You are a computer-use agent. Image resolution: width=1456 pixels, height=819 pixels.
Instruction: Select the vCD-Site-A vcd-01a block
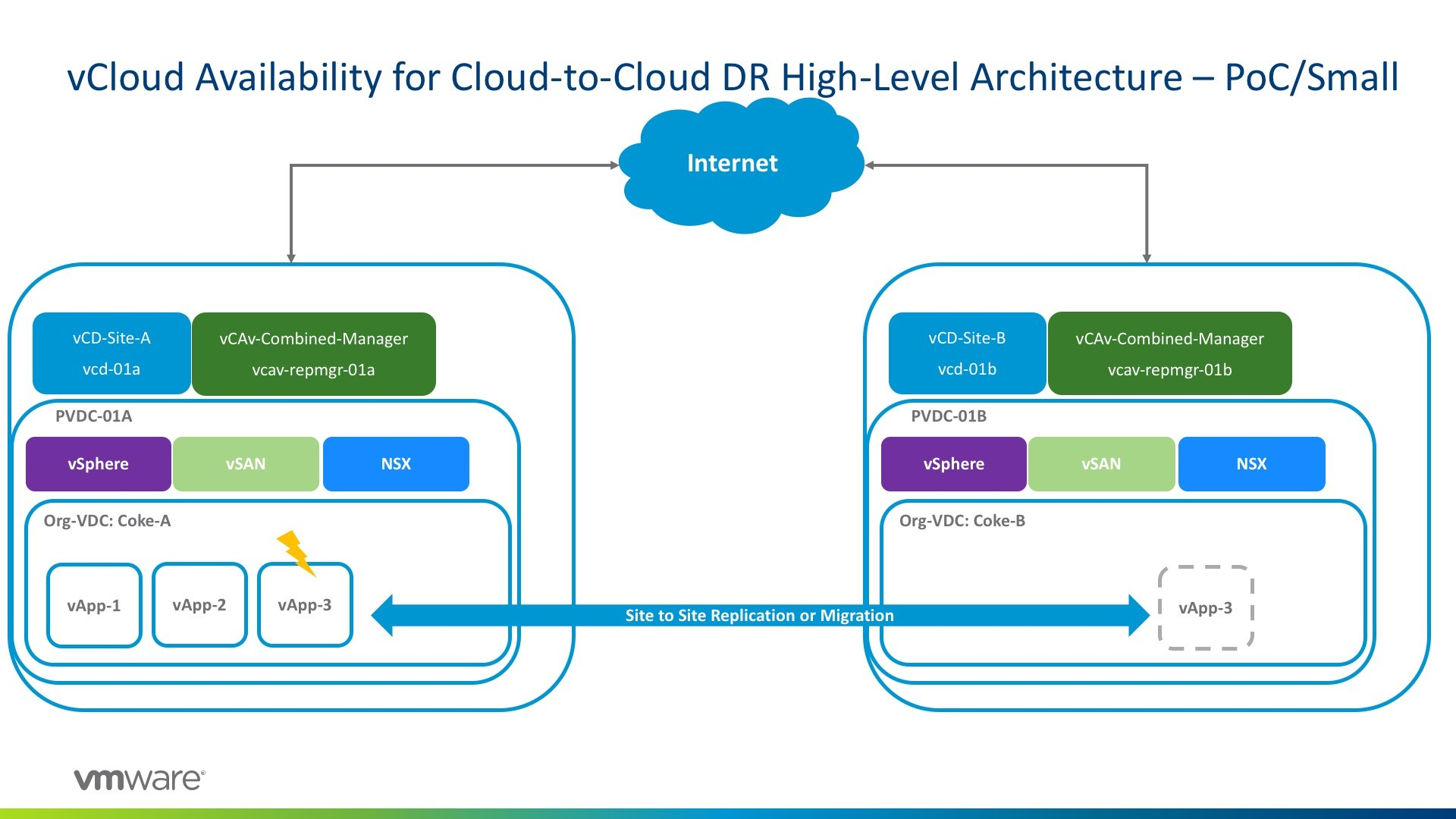[x=111, y=353]
